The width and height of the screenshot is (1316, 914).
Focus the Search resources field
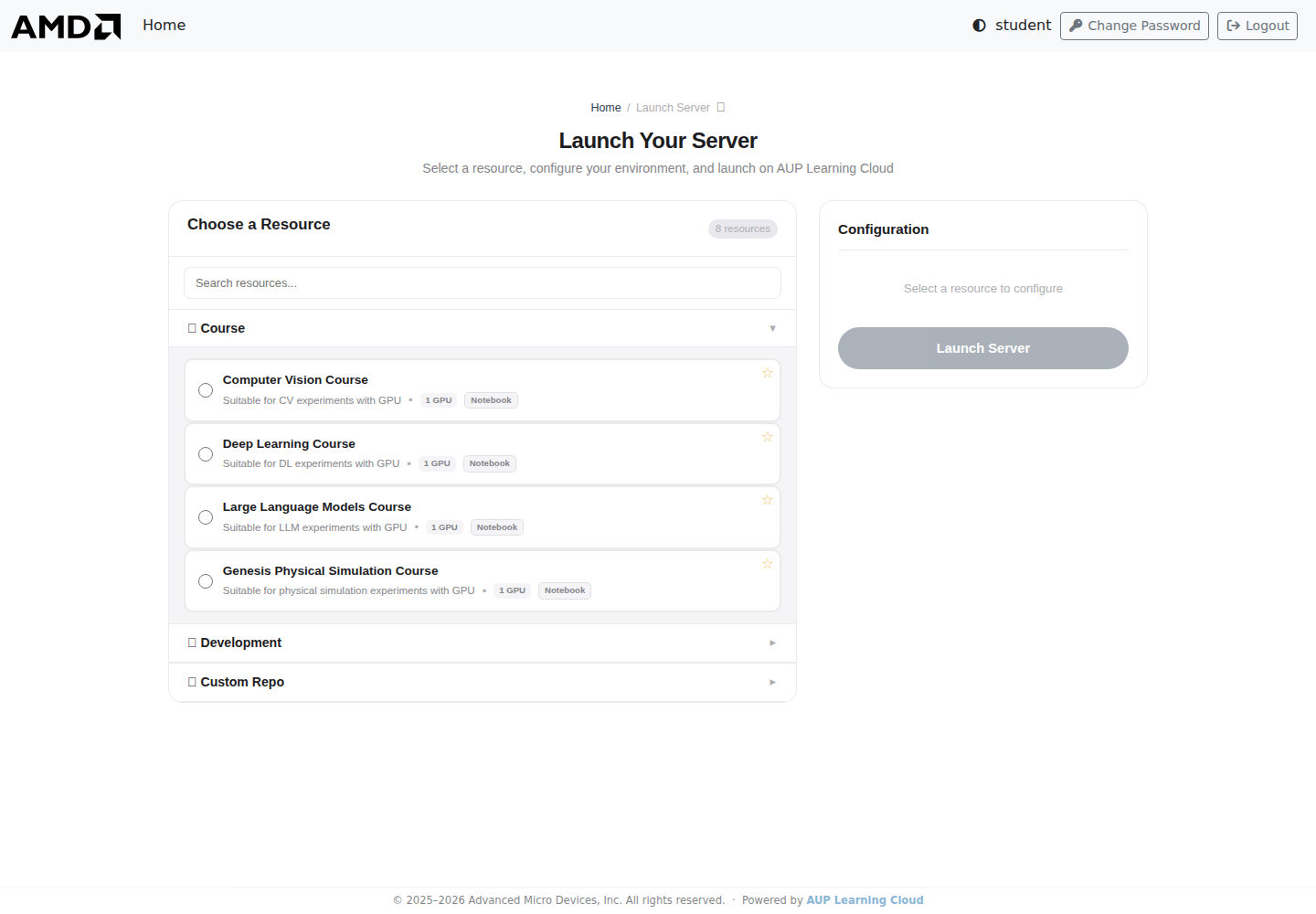[x=483, y=283]
